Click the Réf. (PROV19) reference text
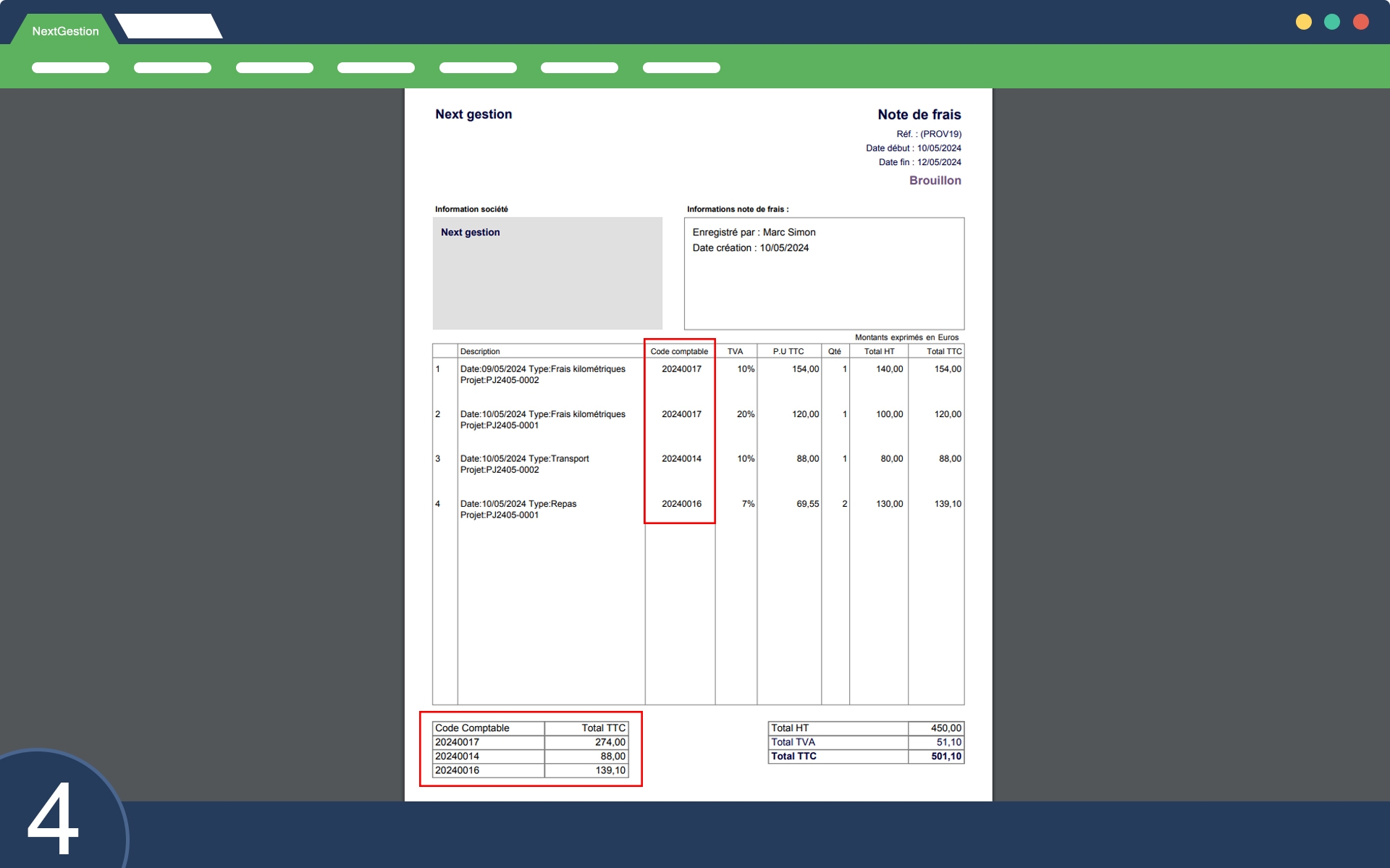Viewport: 1390px width, 868px height. [x=929, y=134]
